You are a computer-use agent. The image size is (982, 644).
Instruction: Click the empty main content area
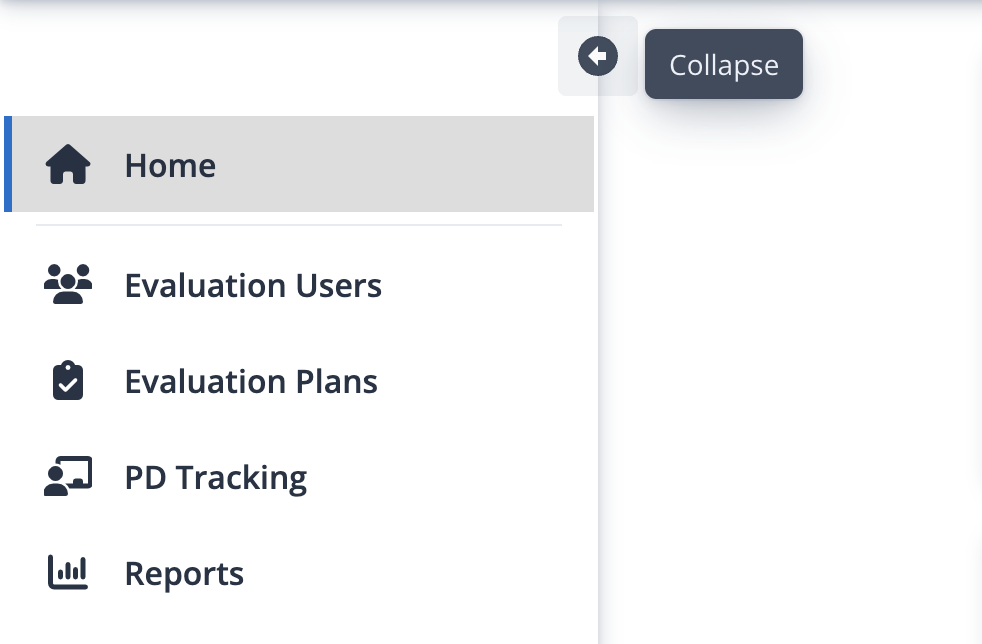tap(790, 376)
